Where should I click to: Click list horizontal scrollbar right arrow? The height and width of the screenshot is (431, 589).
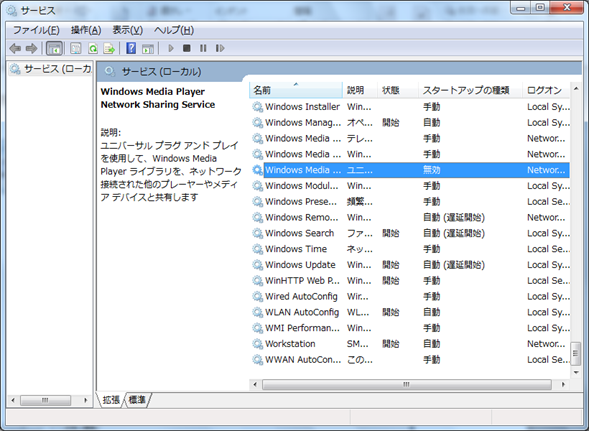coord(563,384)
